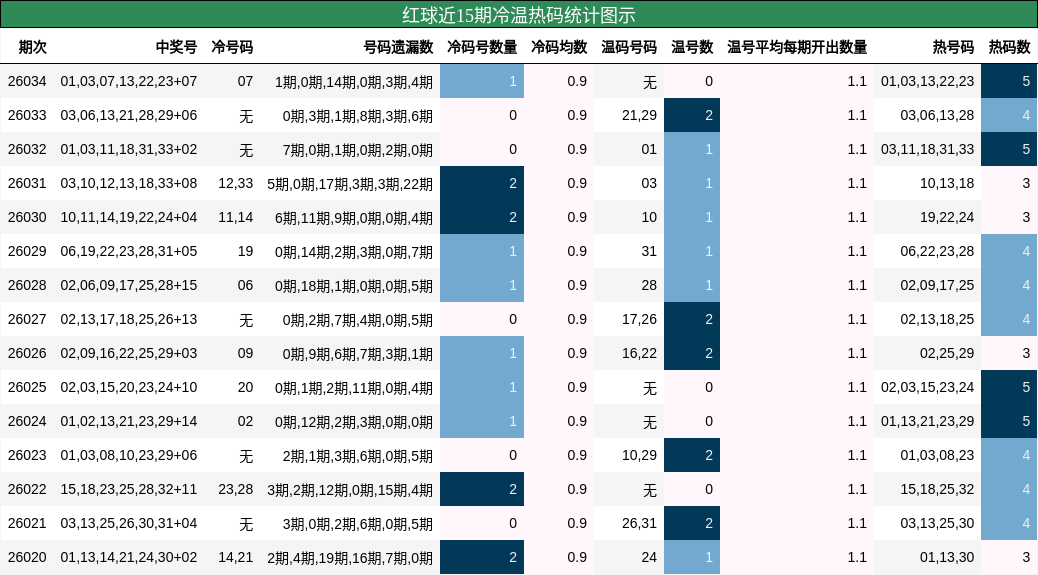The height and width of the screenshot is (575, 1038).
Task: Select winning numbers 02,06,09,17,25,28+15
Action: (x=128, y=285)
